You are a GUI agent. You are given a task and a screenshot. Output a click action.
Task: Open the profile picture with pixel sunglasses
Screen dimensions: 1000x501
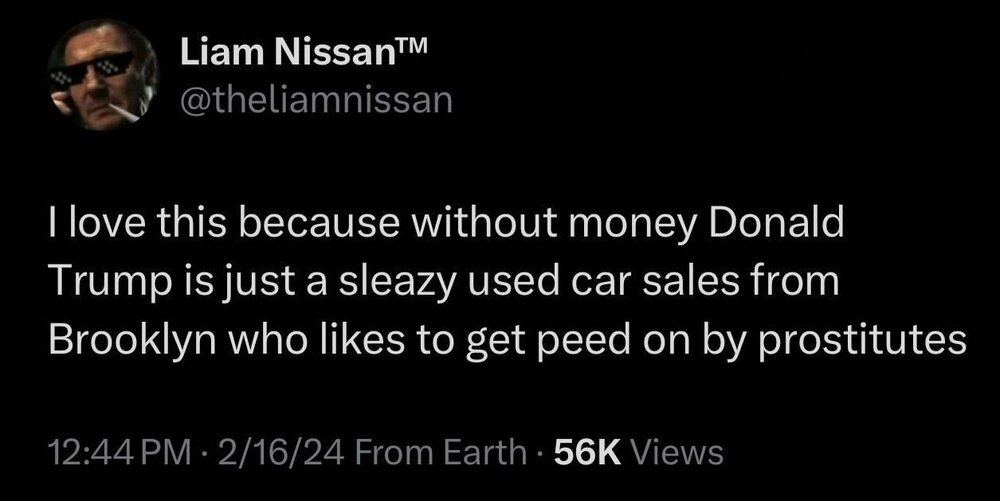[103, 78]
